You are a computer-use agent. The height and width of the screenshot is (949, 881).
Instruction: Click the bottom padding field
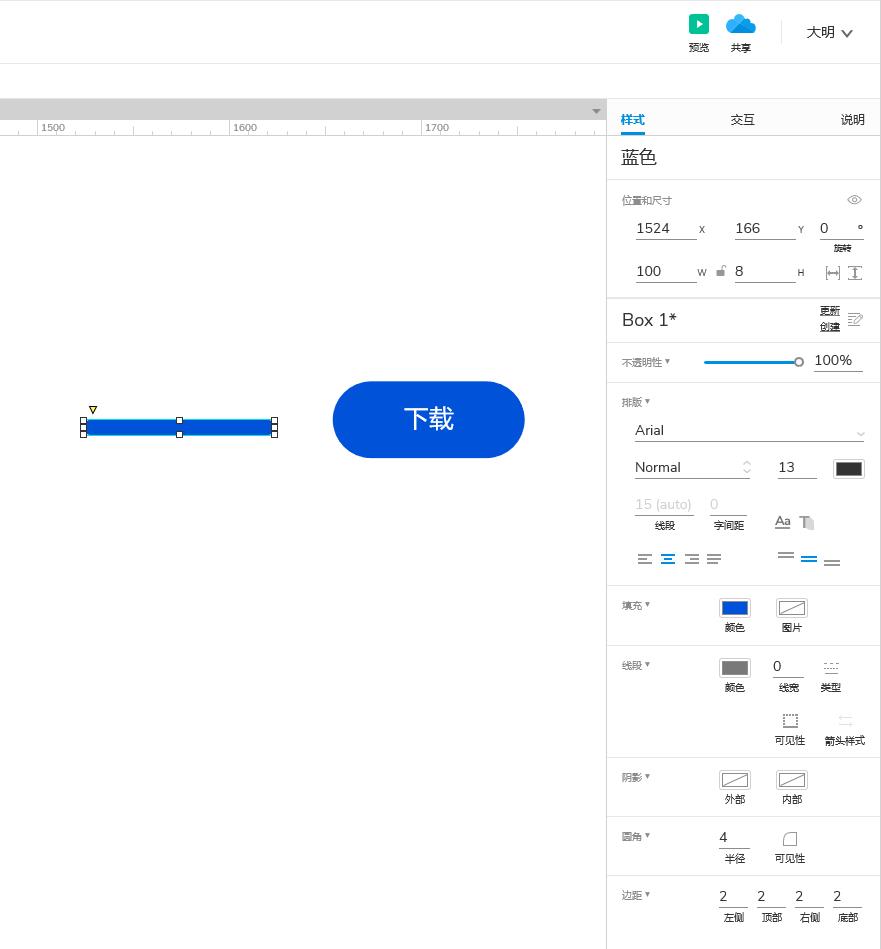coord(847,897)
